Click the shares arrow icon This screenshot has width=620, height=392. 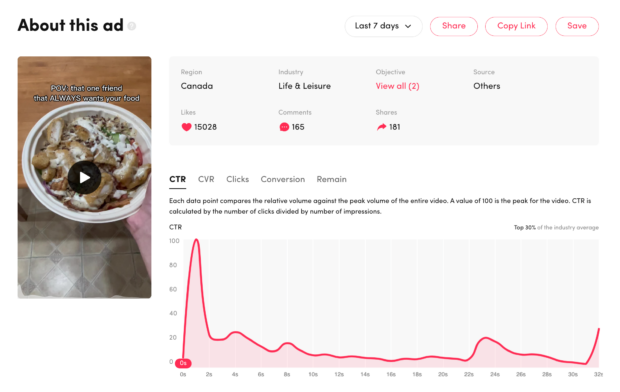[381, 127]
